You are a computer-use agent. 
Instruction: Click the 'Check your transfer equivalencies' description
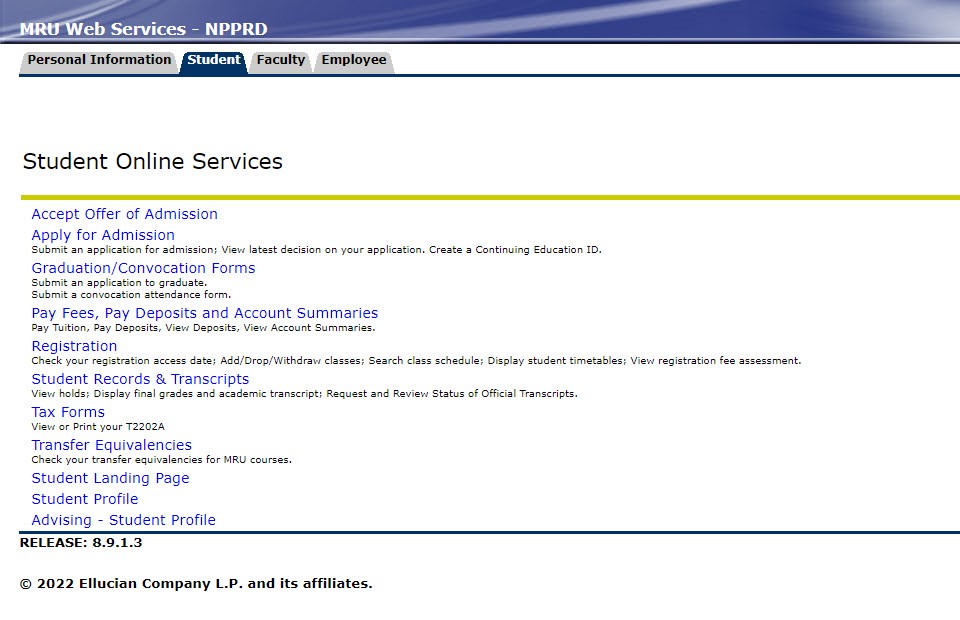point(162,460)
